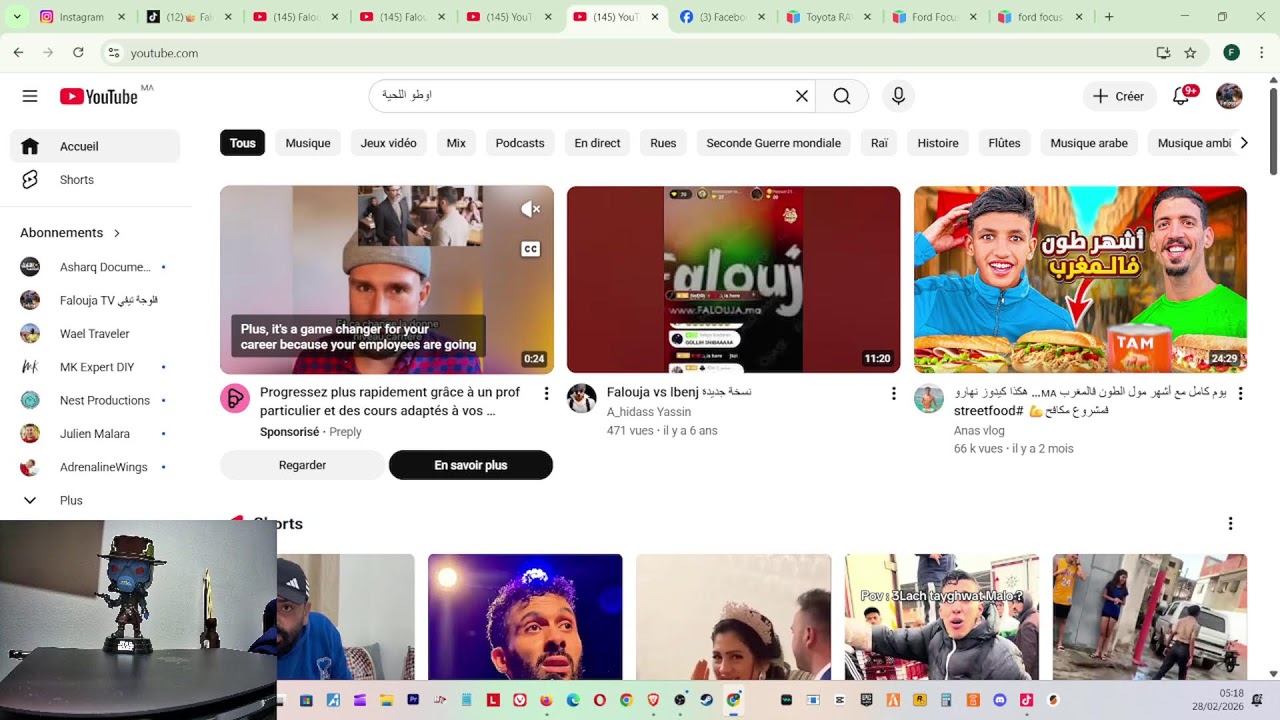
Task: Select the Tous filter chip
Action: pyautogui.click(x=243, y=143)
